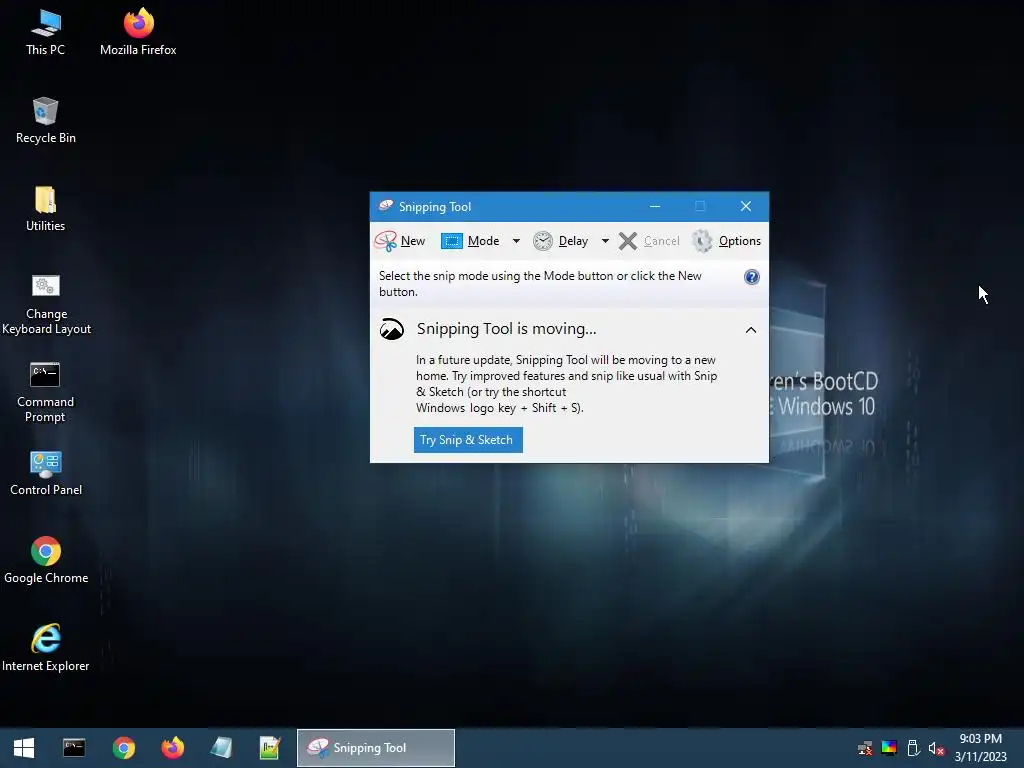Close the Snipping Tool window
The height and width of the screenshot is (768, 1024).
coord(746,206)
